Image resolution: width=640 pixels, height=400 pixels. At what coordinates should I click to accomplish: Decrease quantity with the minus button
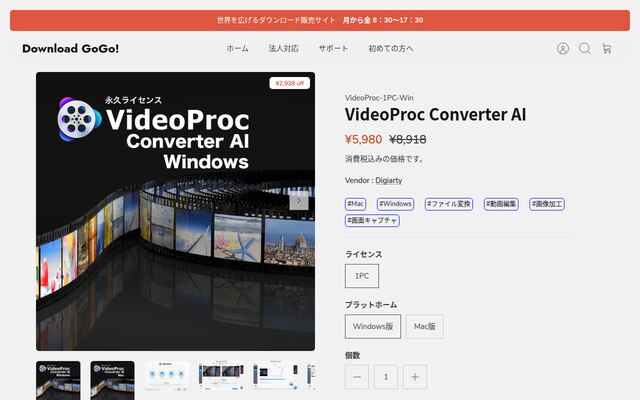click(x=357, y=377)
